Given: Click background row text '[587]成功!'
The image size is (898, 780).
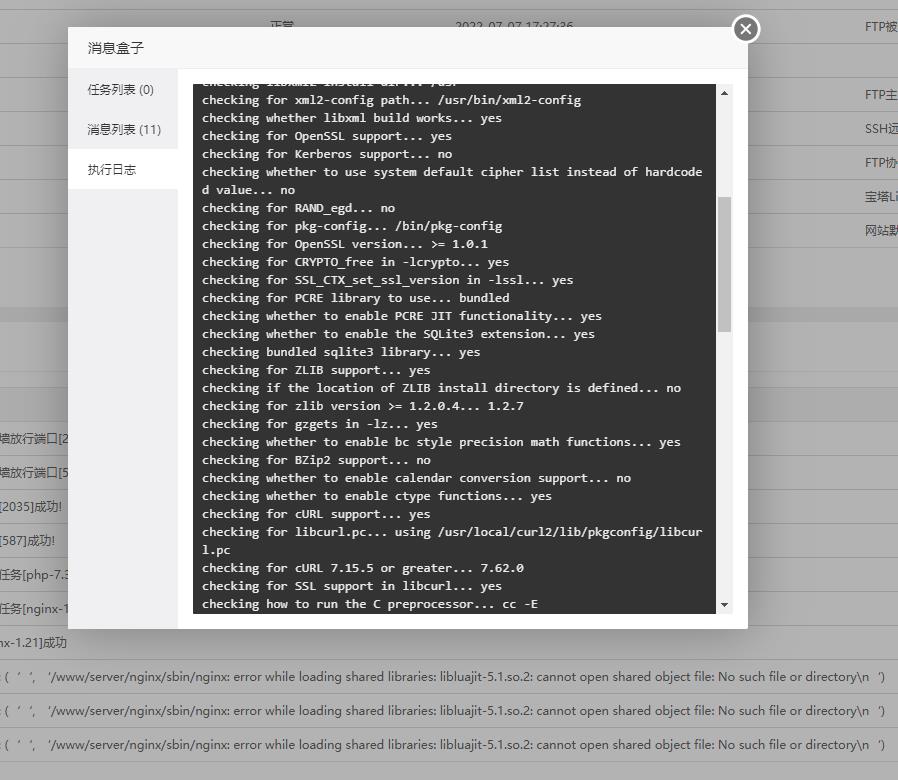Looking at the screenshot, I should click(27, 541).
